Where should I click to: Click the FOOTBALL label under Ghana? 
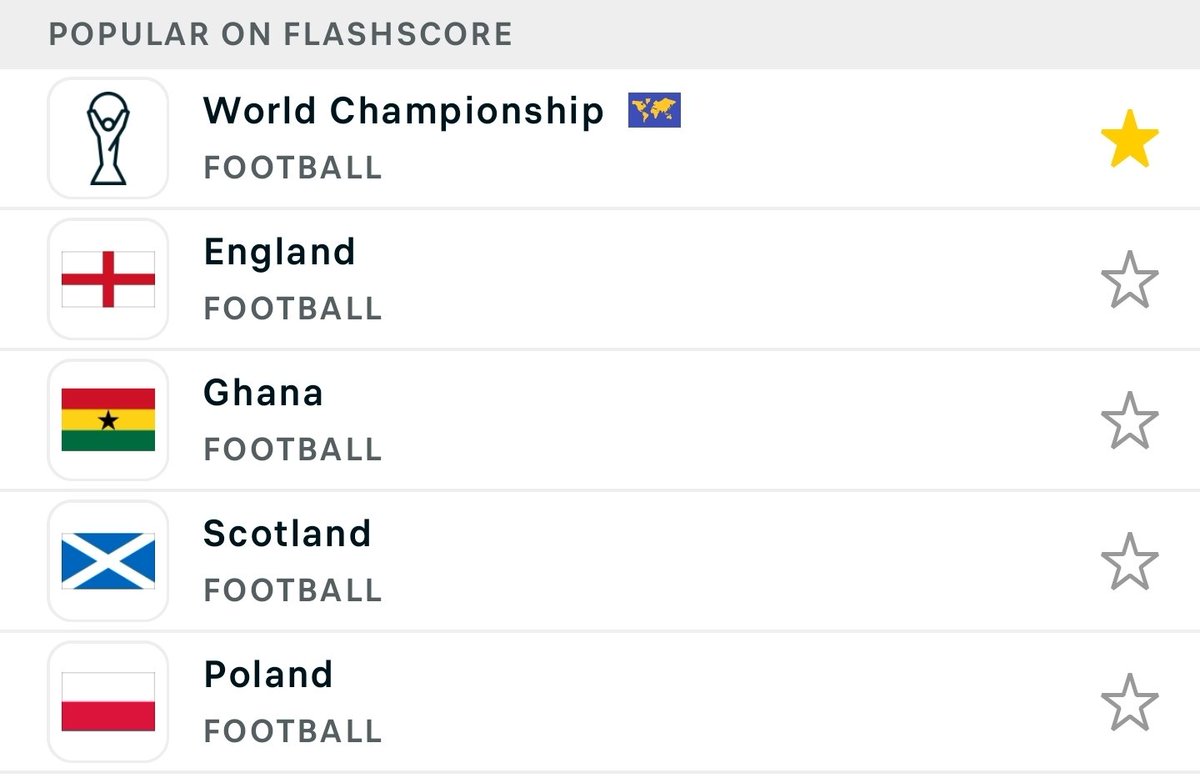click(293, 449)
